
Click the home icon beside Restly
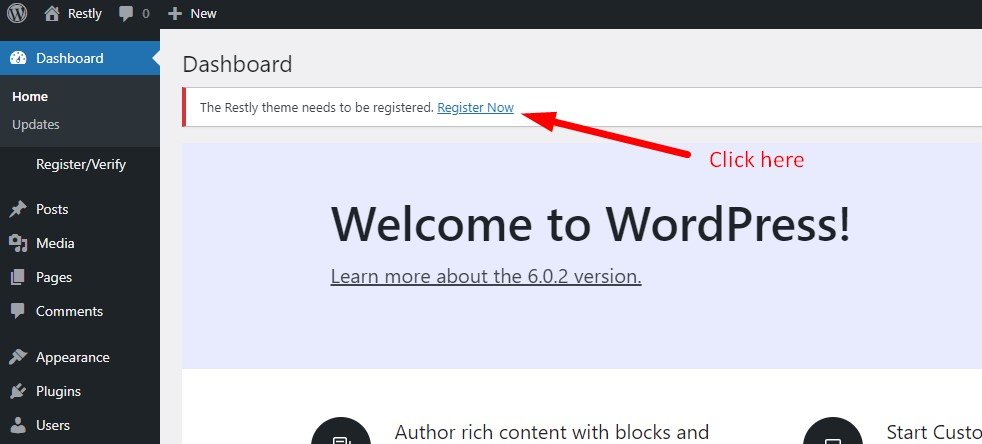pyautogui.click(x=52, y=14)
